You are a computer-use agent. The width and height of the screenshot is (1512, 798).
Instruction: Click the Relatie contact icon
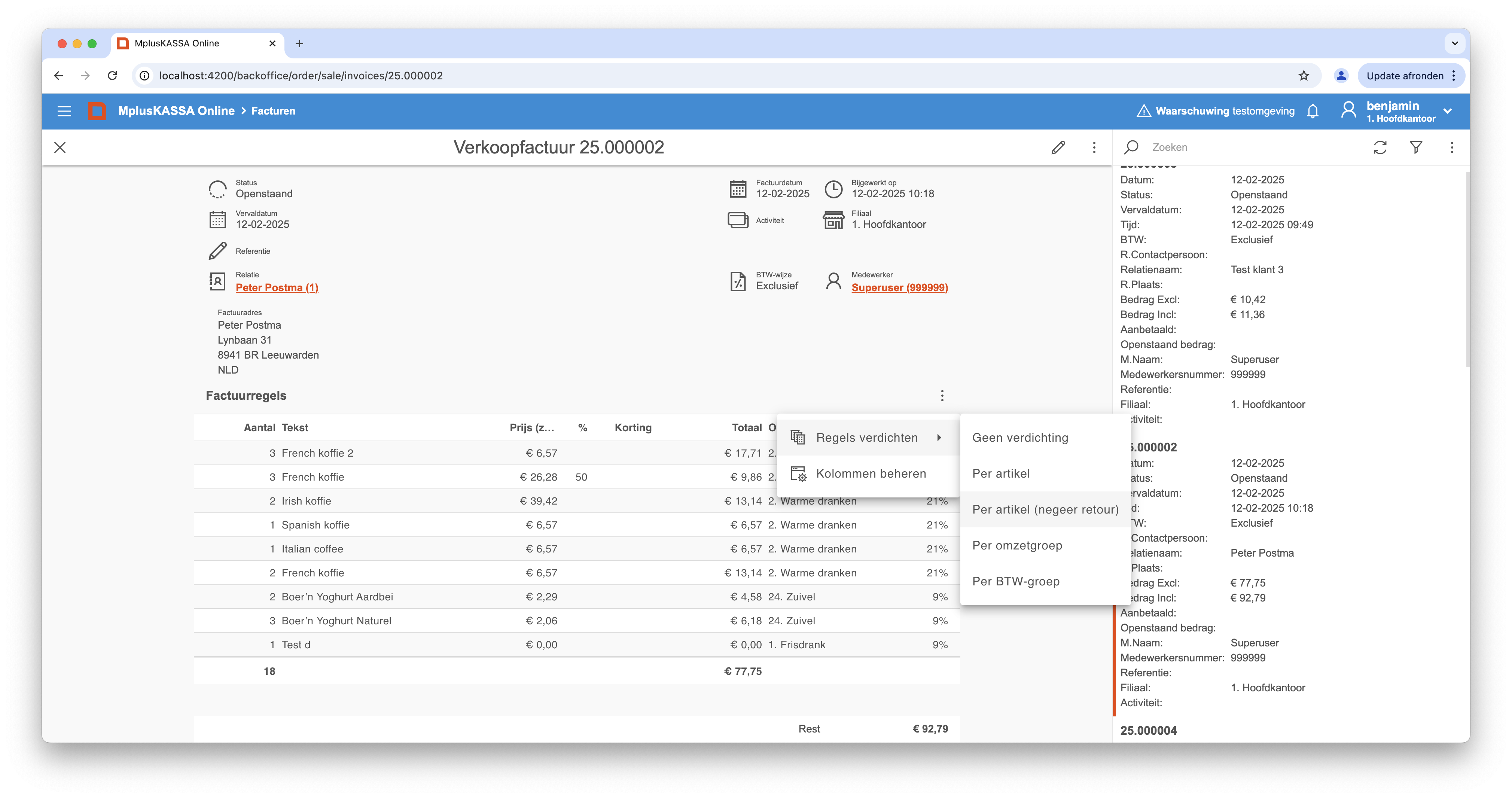[217, 281]
